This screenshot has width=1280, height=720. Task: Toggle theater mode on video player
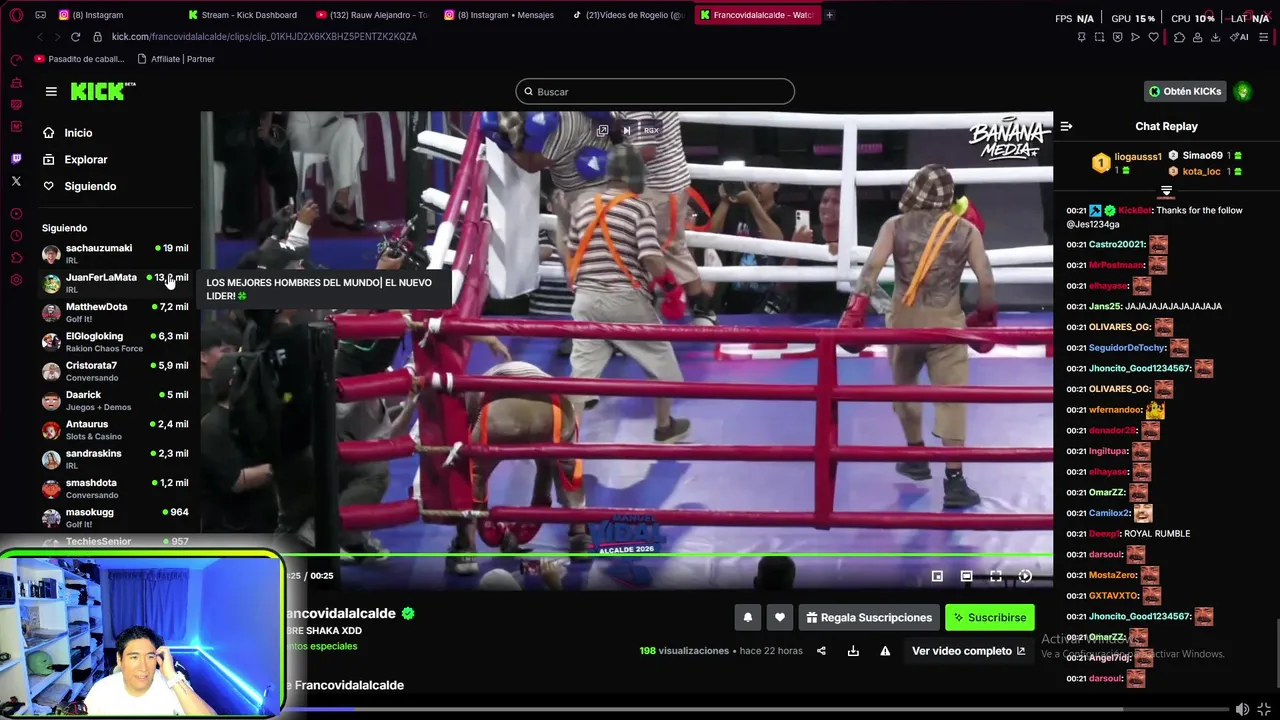[x=966, y=576]
